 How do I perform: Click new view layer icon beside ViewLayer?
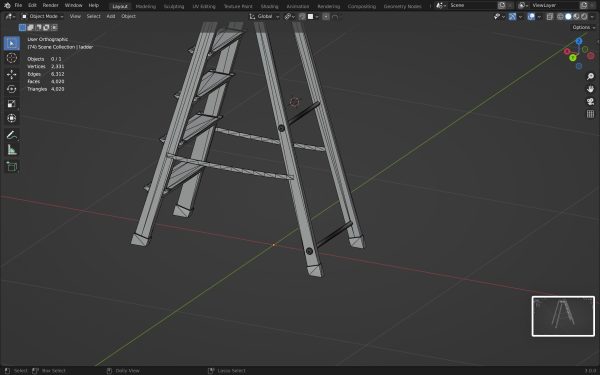[x=584, y=5]
